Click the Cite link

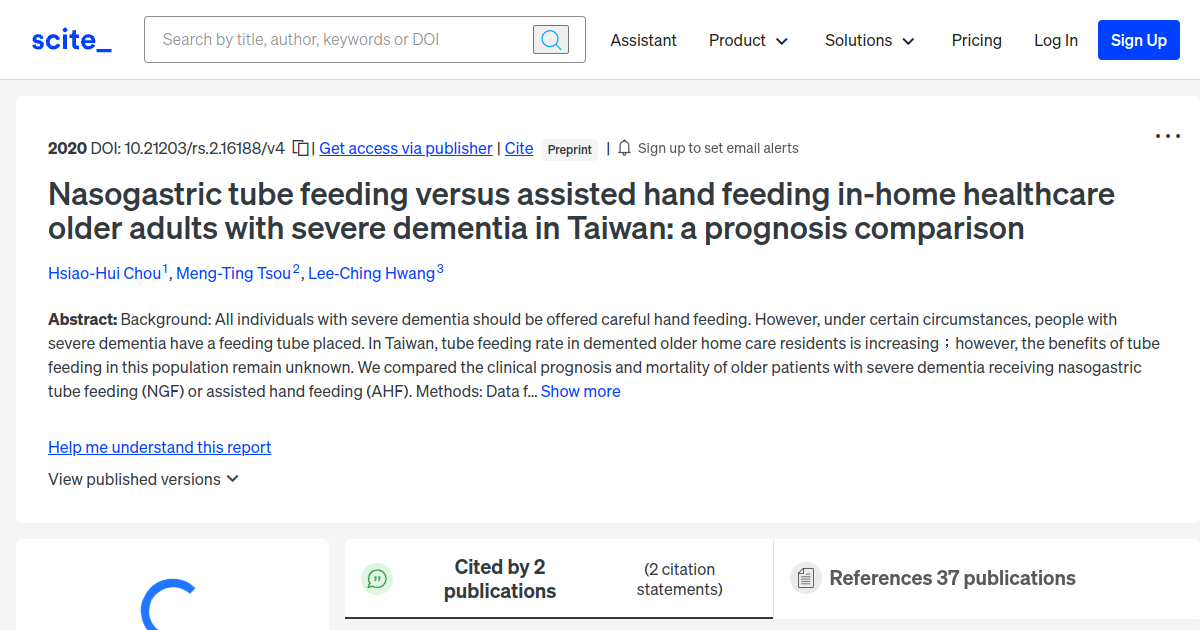point(518,148)
